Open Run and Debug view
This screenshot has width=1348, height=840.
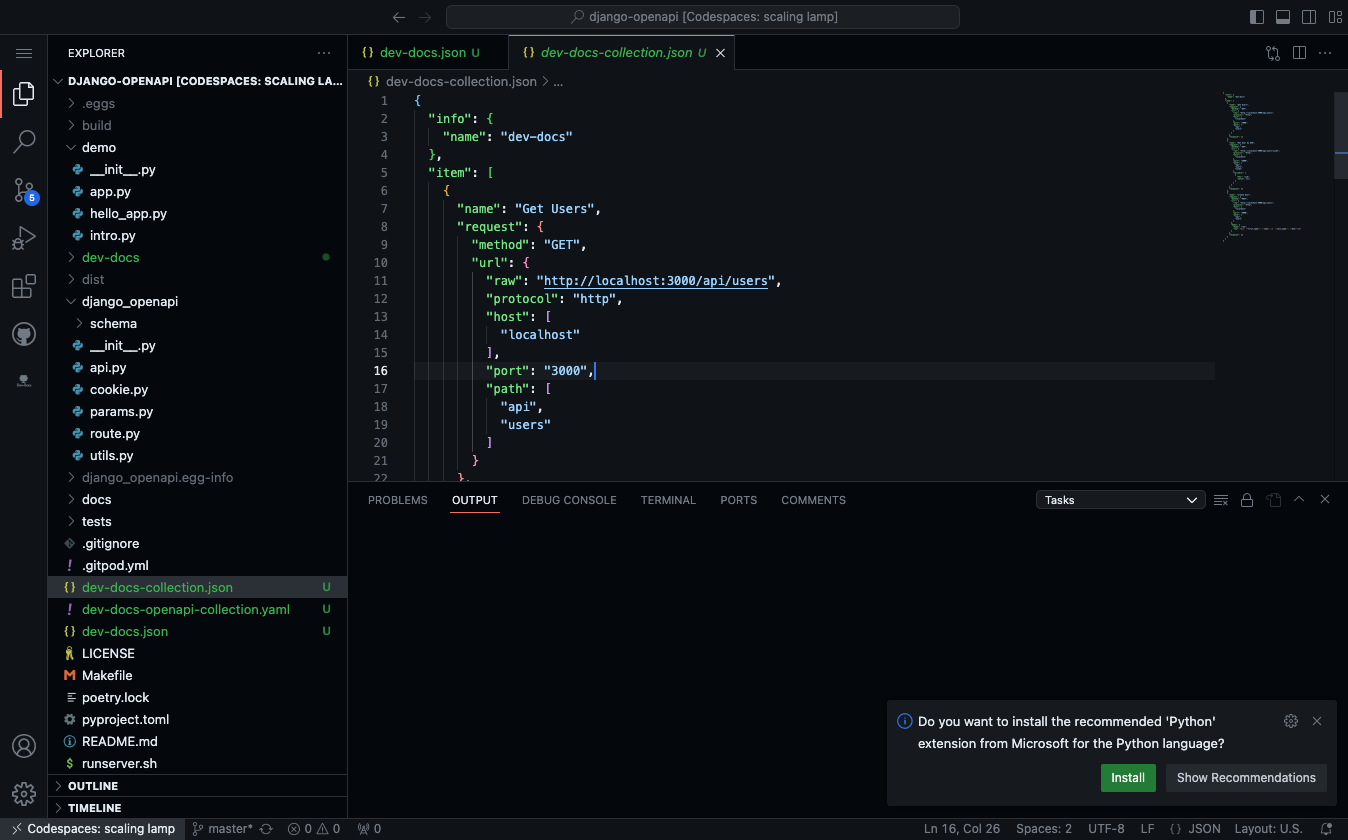click(24, 238)
